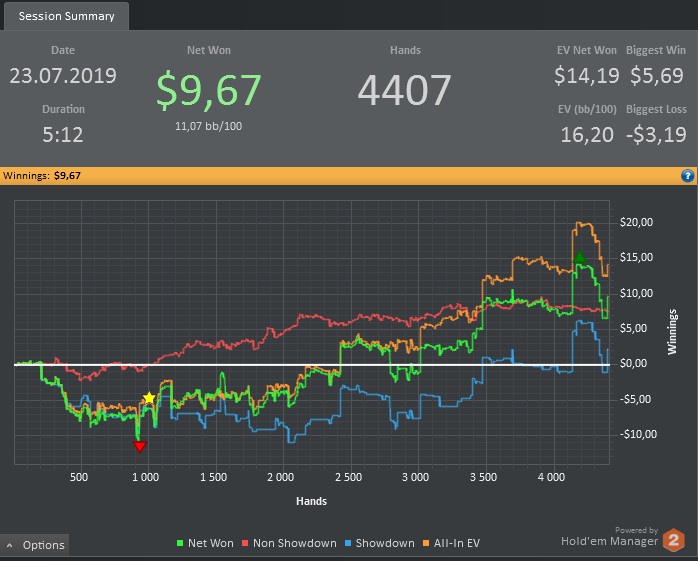Toggle the blue Showdown legend swatch
Viewport: 698px width, 561px height.
pyautogui.click(x=348, y=543)
